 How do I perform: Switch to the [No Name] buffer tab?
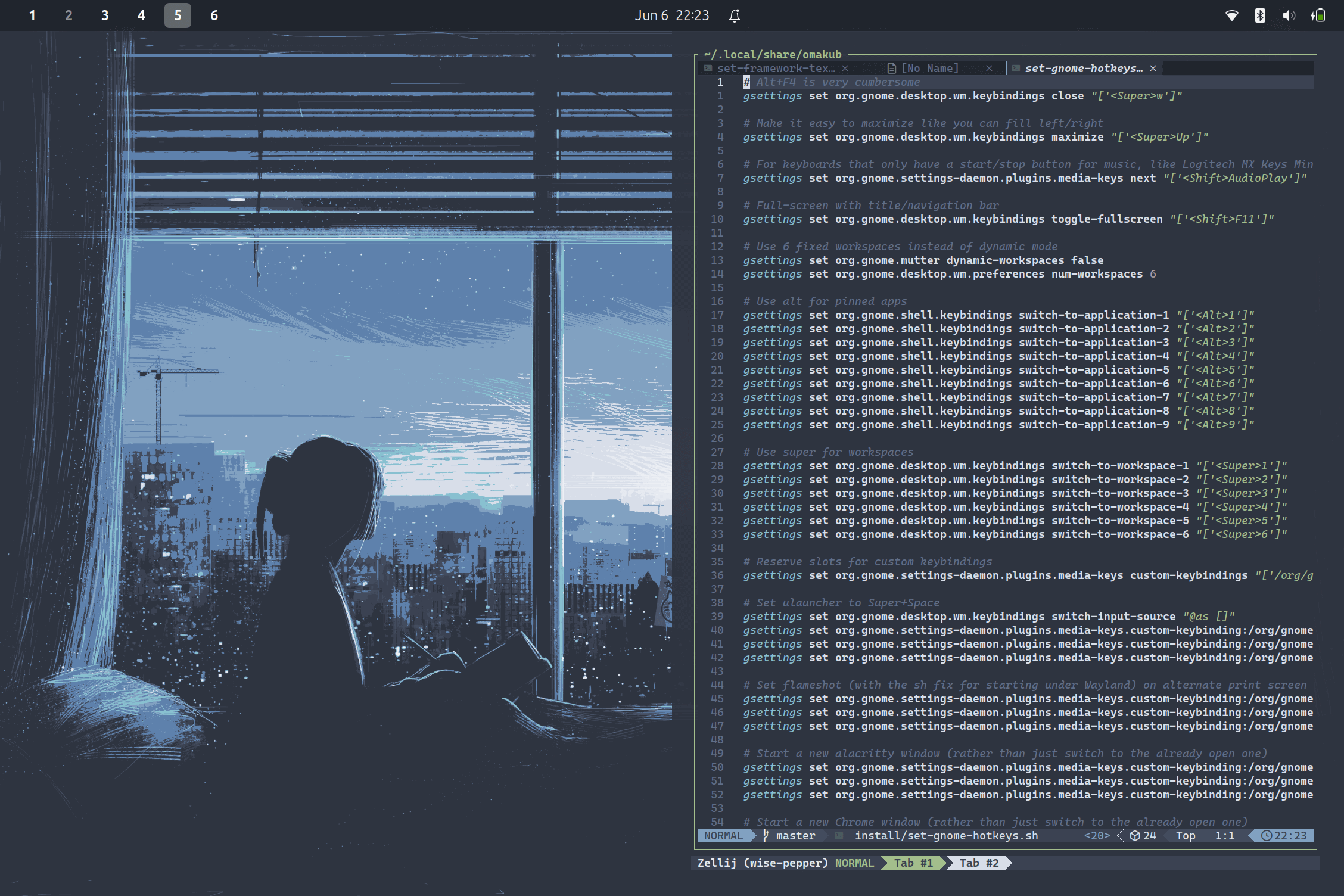click(x=930, y=69)
